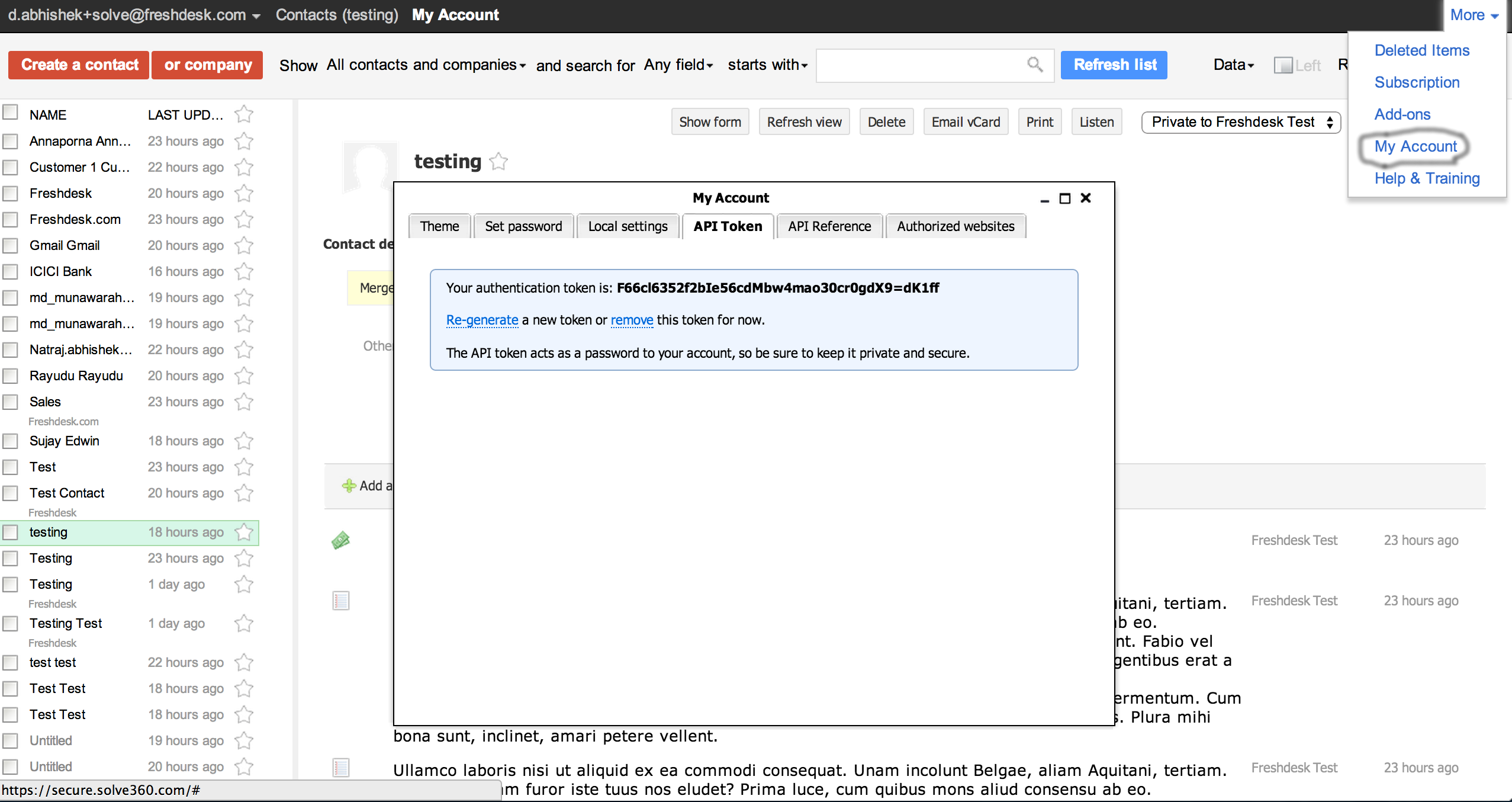Click the Listen button

click(1096, 122)
